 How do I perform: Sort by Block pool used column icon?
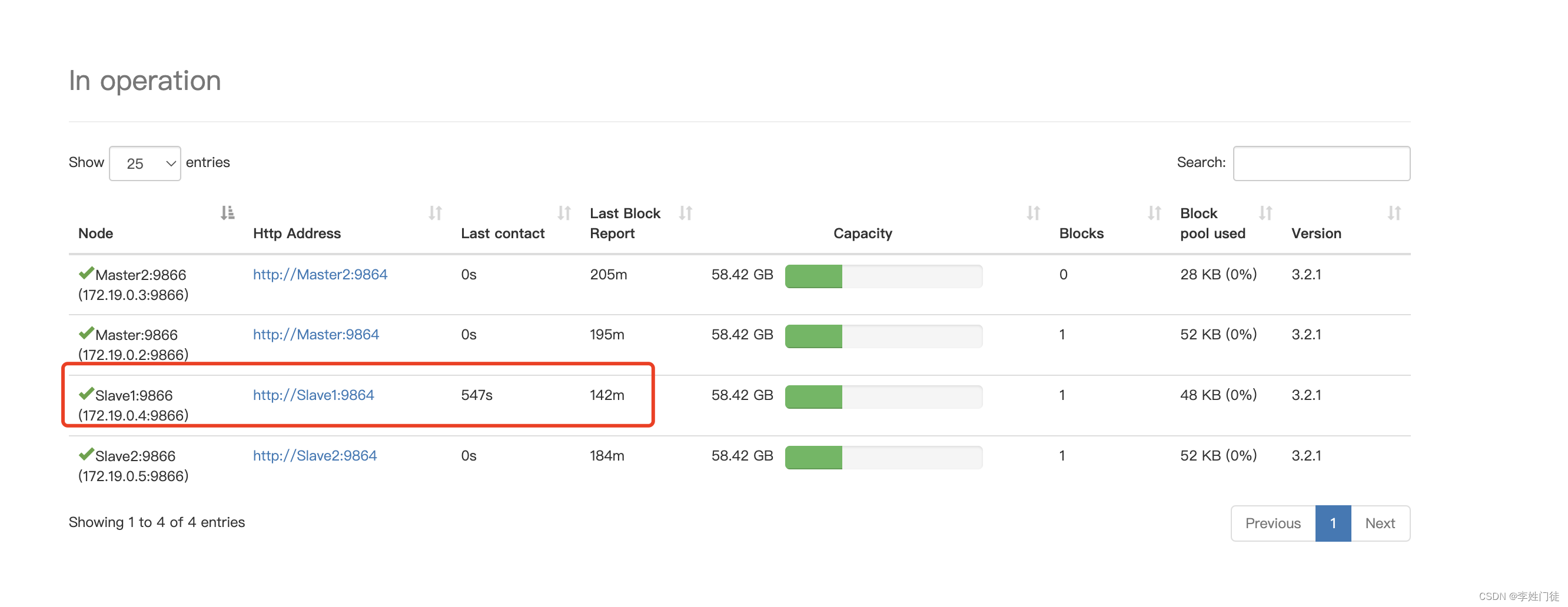pos(1266,213)
